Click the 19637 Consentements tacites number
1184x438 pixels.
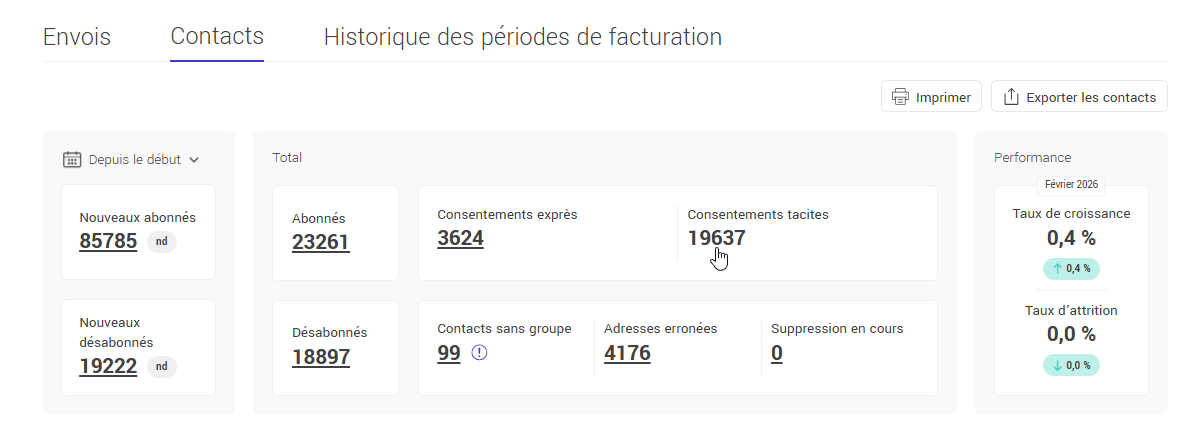pyautogui.click(x=716, y=238)
